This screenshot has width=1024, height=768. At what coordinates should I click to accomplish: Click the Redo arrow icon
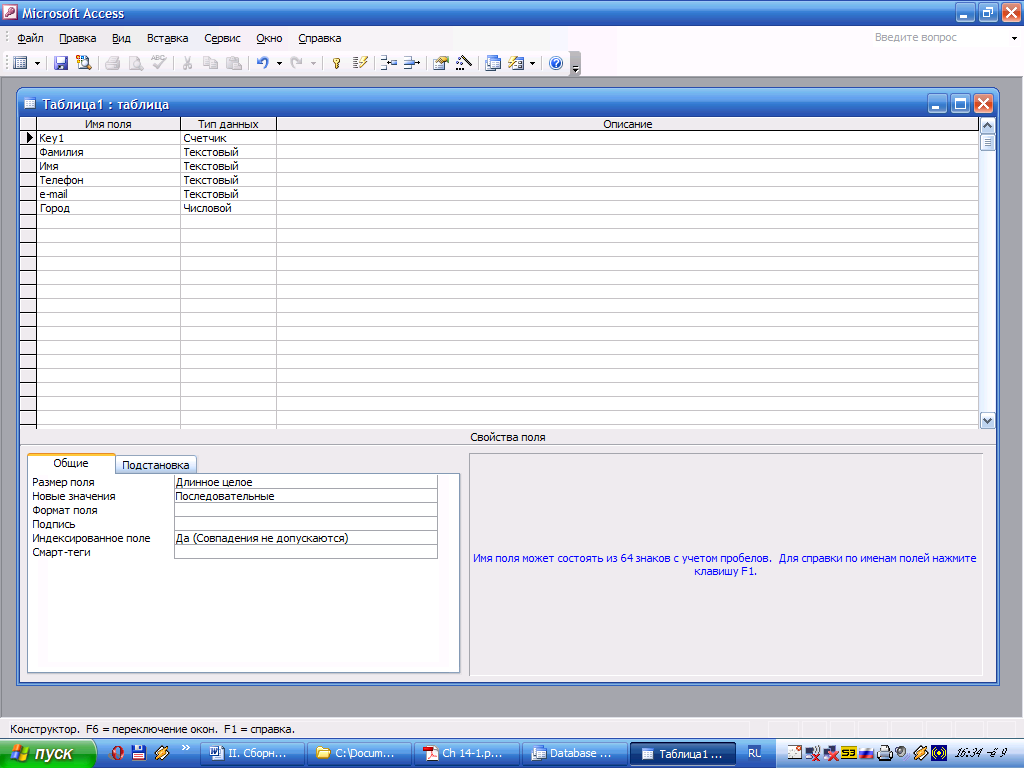(296, 63)
